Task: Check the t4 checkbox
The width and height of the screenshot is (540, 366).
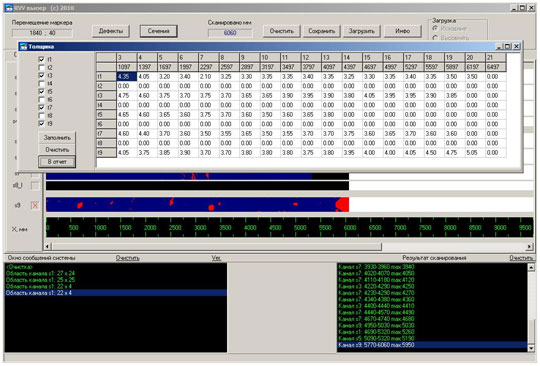Action: click(41, 83)
